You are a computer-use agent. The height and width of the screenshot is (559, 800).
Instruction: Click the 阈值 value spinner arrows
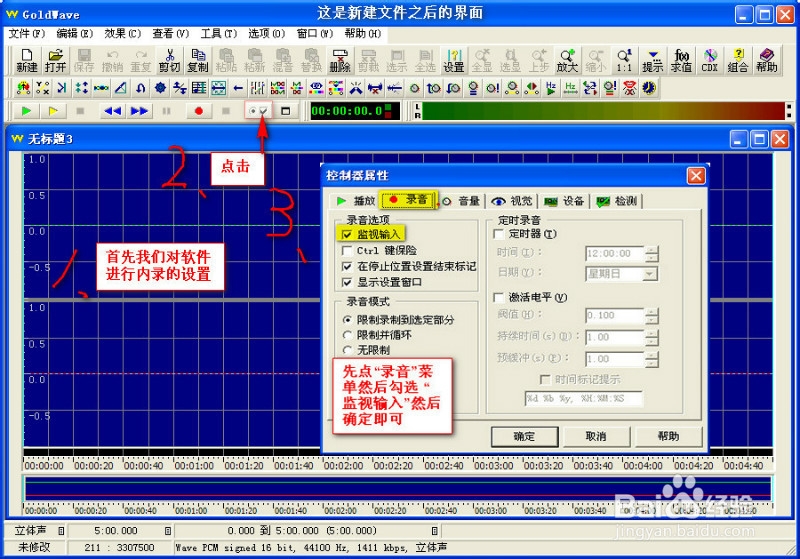(652, 316)
